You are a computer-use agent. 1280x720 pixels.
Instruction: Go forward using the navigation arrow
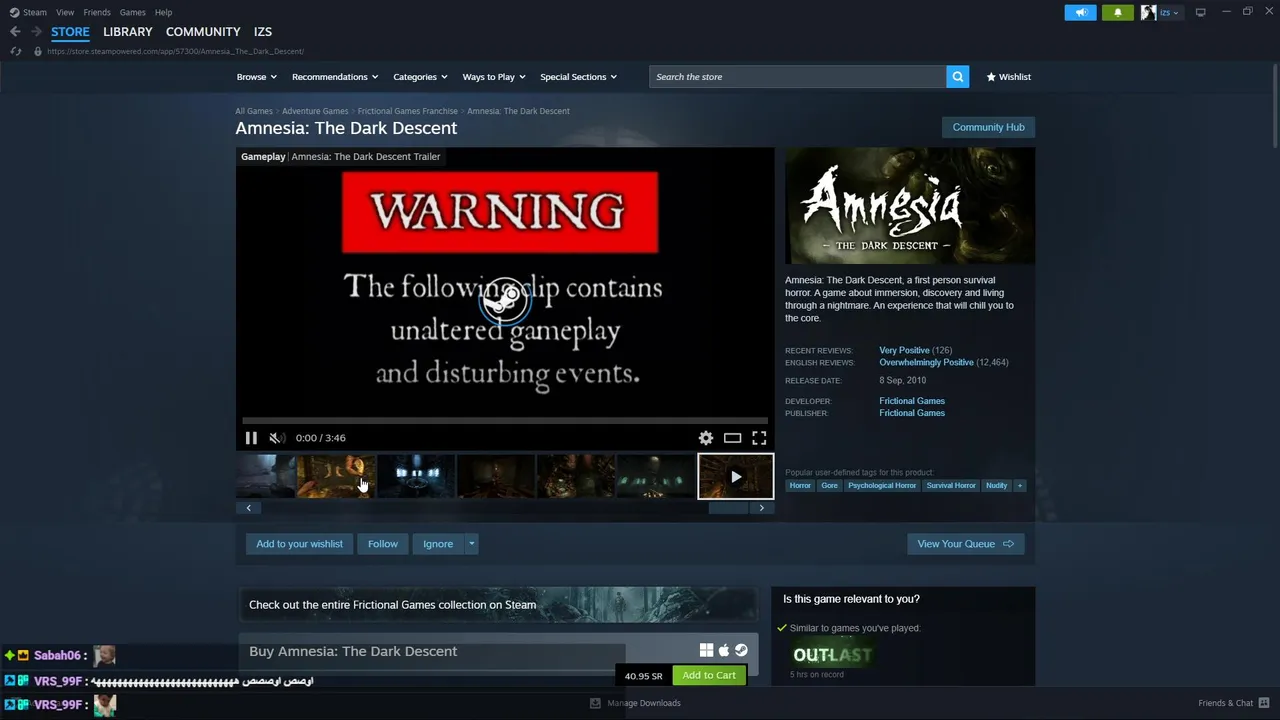(x=36, y=32)
